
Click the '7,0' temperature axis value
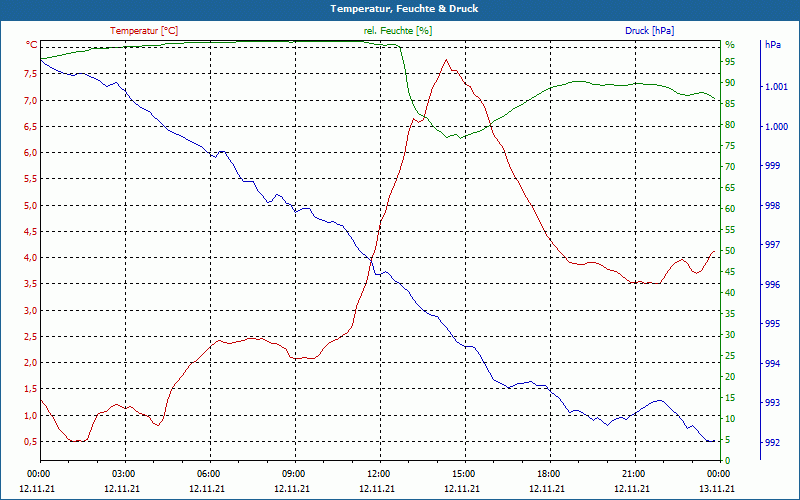point(31,101)
